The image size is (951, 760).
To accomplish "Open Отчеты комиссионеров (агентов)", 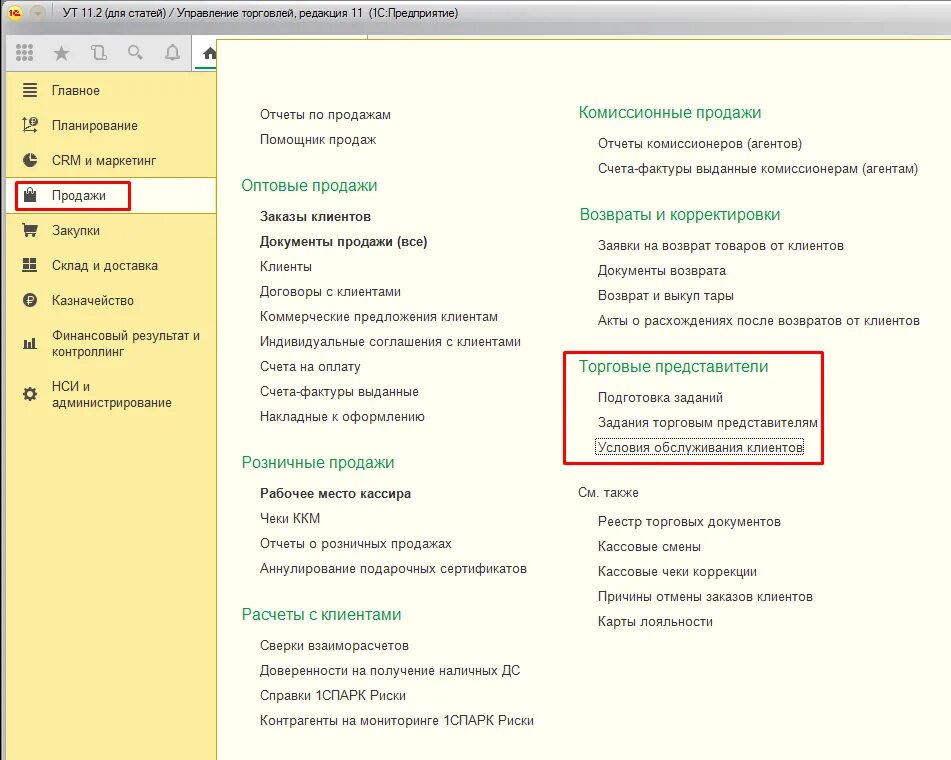I will pyautogui.click(x=700, y=144).
